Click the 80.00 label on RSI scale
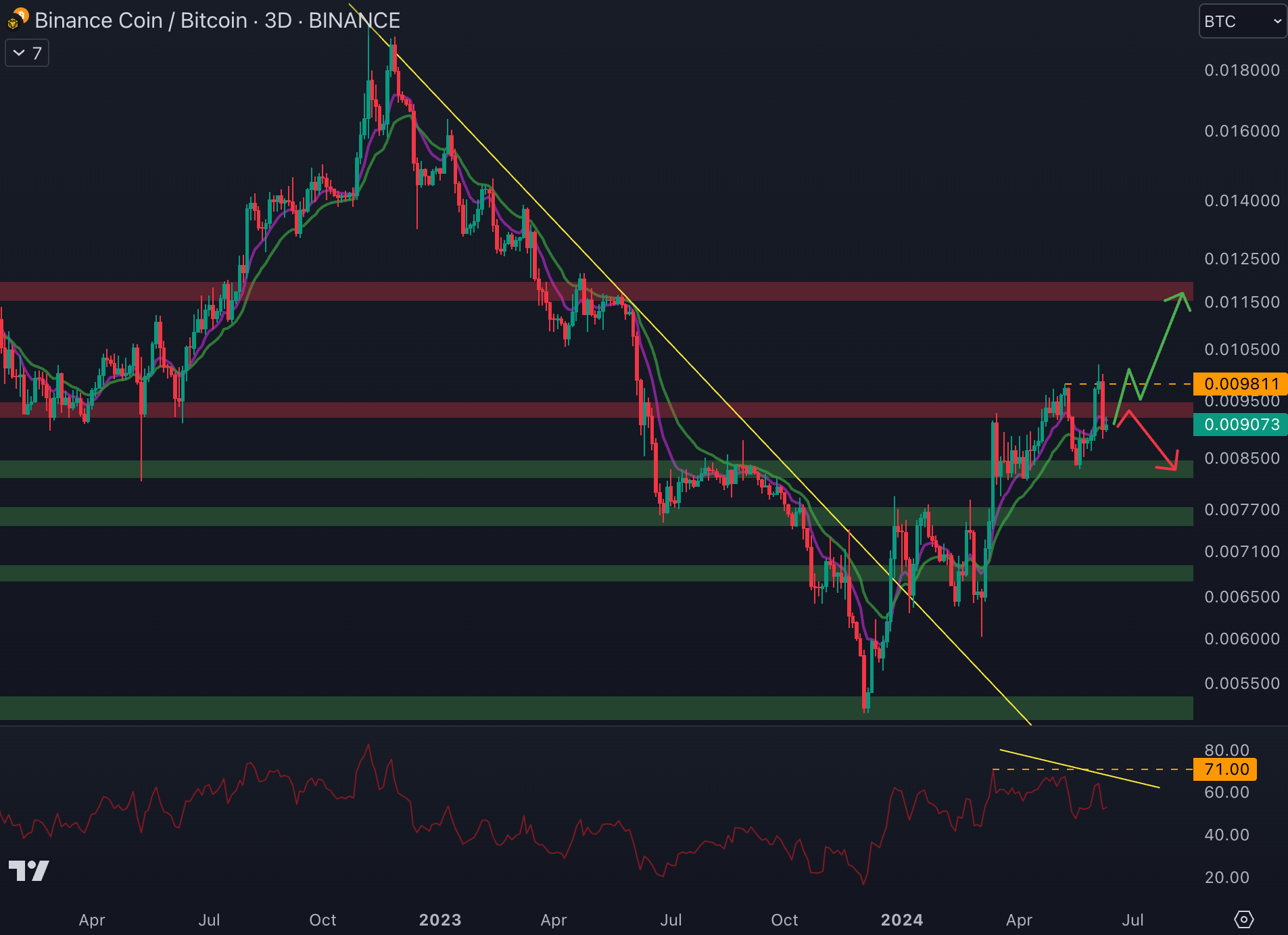Screen dimensions: 1288x935 (1226, 750)
